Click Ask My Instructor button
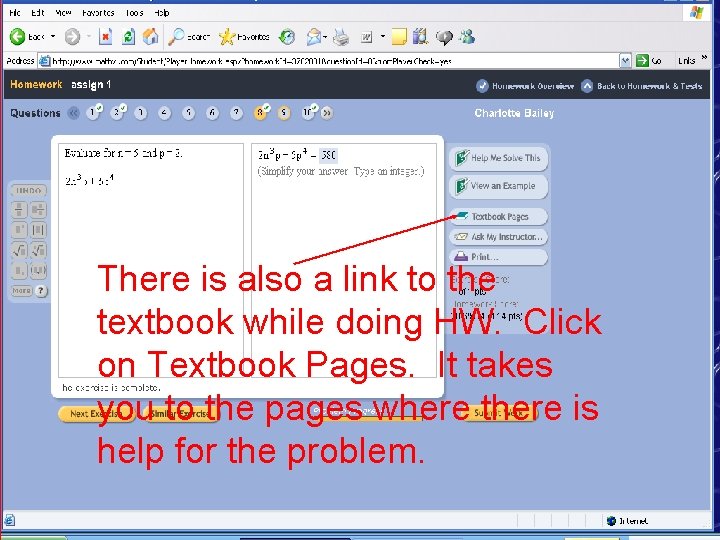This screenshot has height=540, width=720. [x=499, y=237]
